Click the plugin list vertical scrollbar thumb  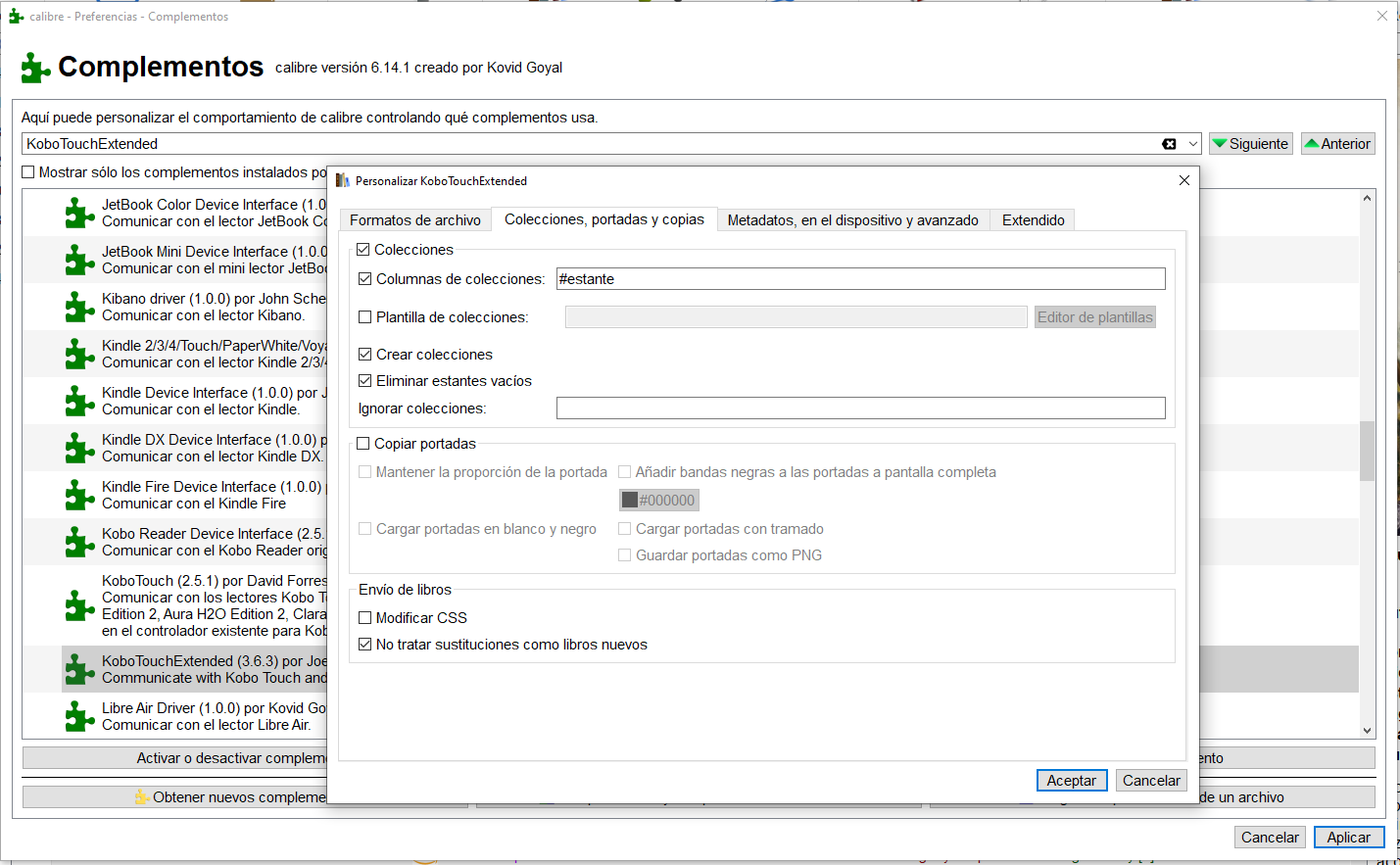(1367, 451)
